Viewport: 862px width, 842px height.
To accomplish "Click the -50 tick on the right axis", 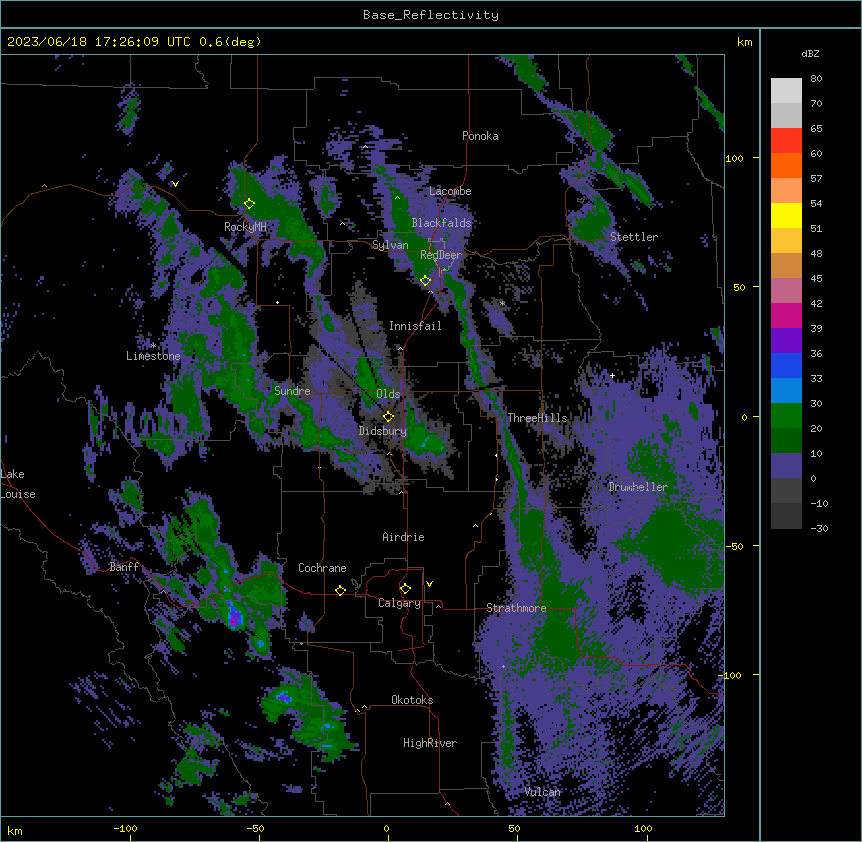I will [x=734, y=546].
